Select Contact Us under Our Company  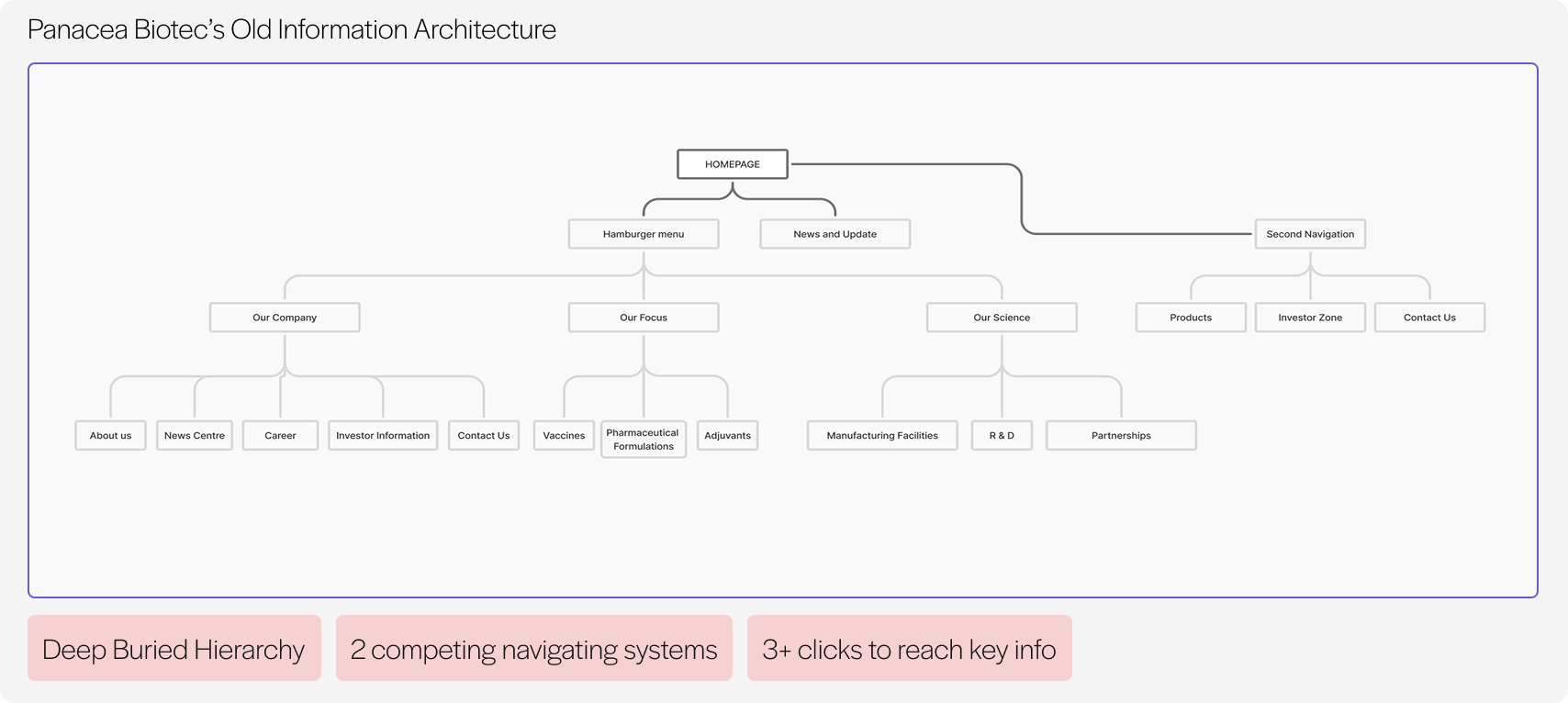[484, 436]
